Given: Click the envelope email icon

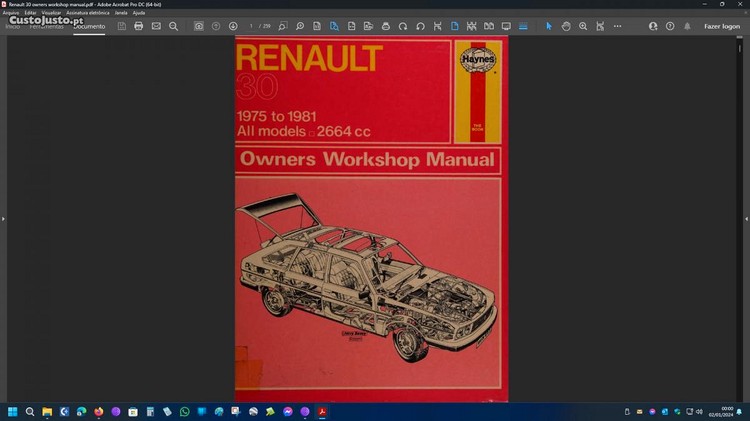Looking at the screenshot, I should pos(156,26).
